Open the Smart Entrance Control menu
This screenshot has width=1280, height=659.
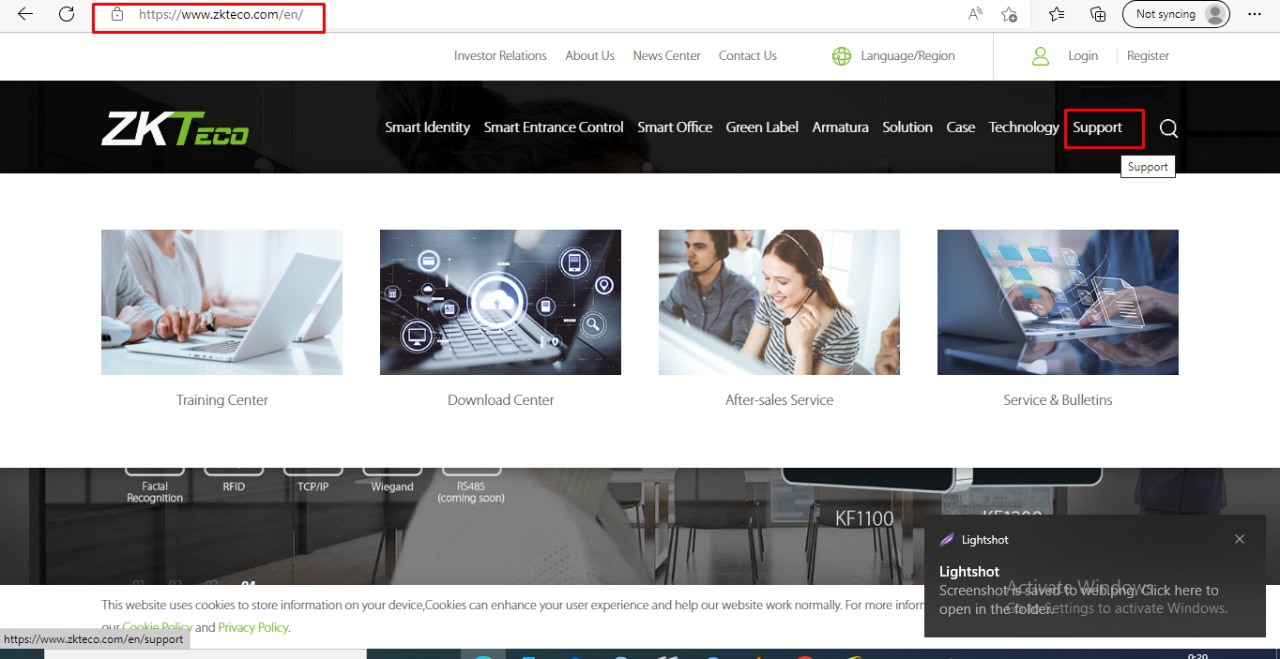553,127
